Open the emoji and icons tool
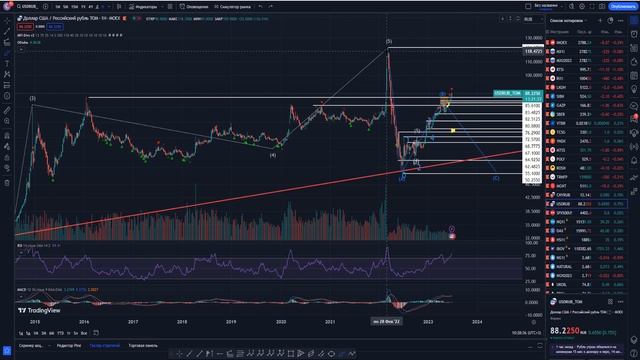Image resolution: width=640 pixels, height=360 pixels. pyautogui.click(x=7, y=96)
